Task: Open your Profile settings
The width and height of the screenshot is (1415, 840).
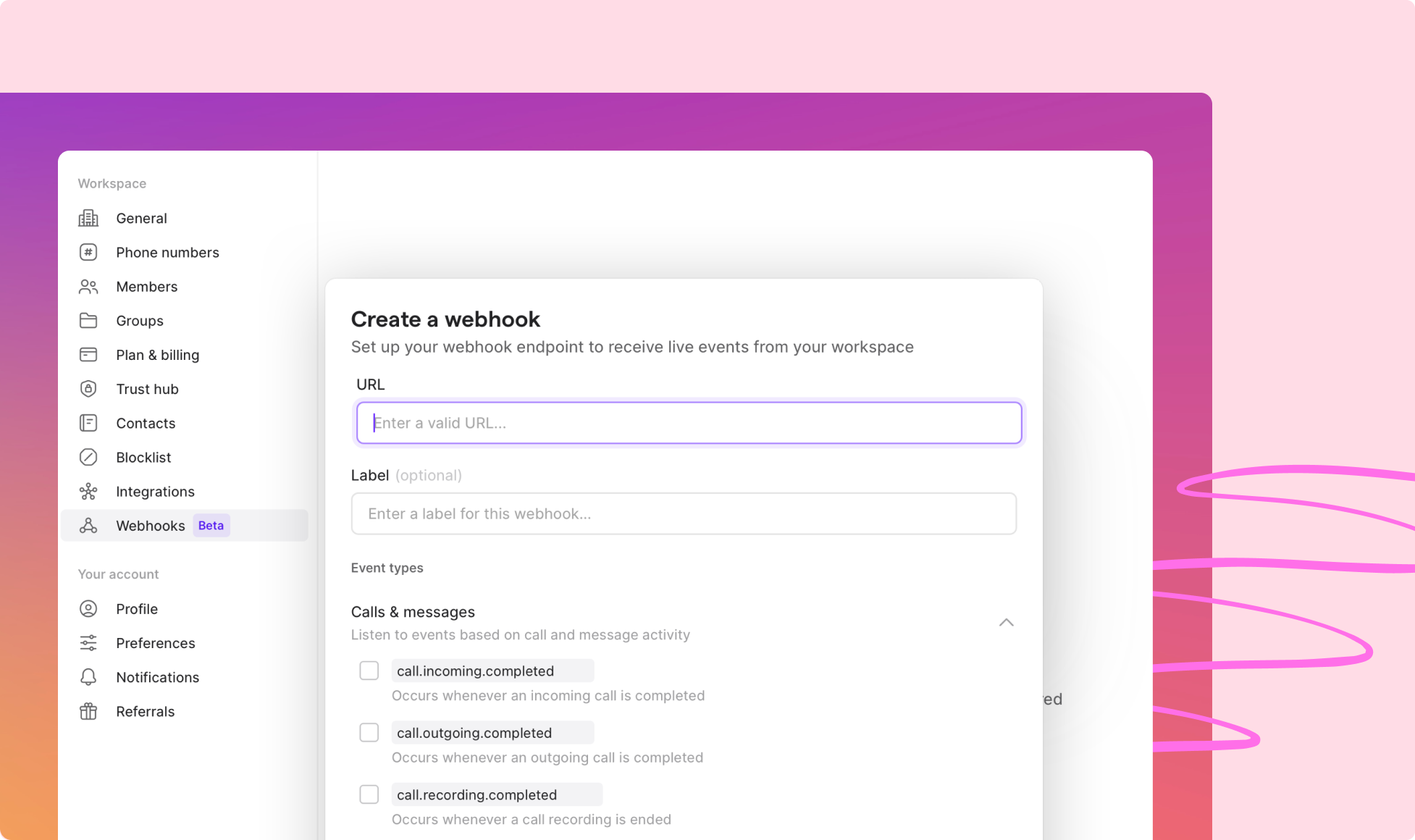Action: [x=136, y=608]
